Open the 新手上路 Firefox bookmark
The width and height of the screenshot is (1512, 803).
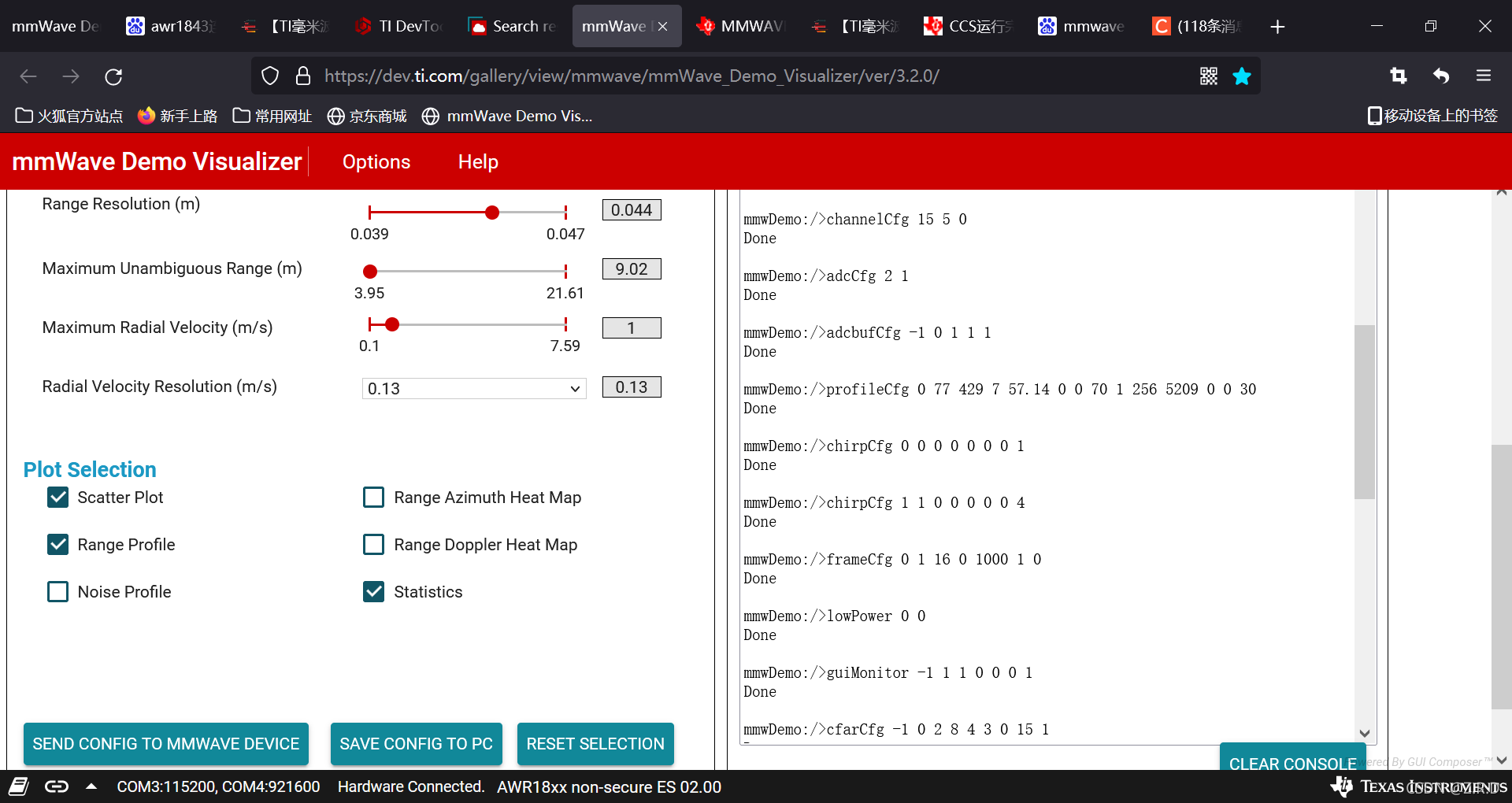tap(177, 117)
